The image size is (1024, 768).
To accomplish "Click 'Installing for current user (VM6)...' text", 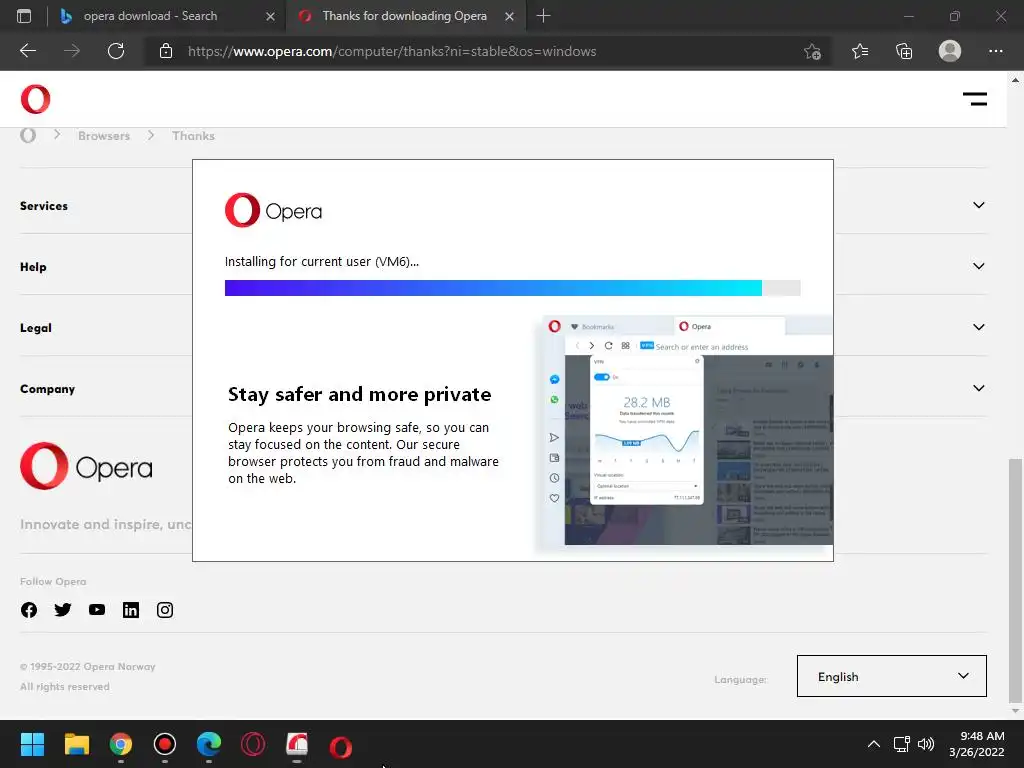I will pyautogui.click(x=322, y=262).
